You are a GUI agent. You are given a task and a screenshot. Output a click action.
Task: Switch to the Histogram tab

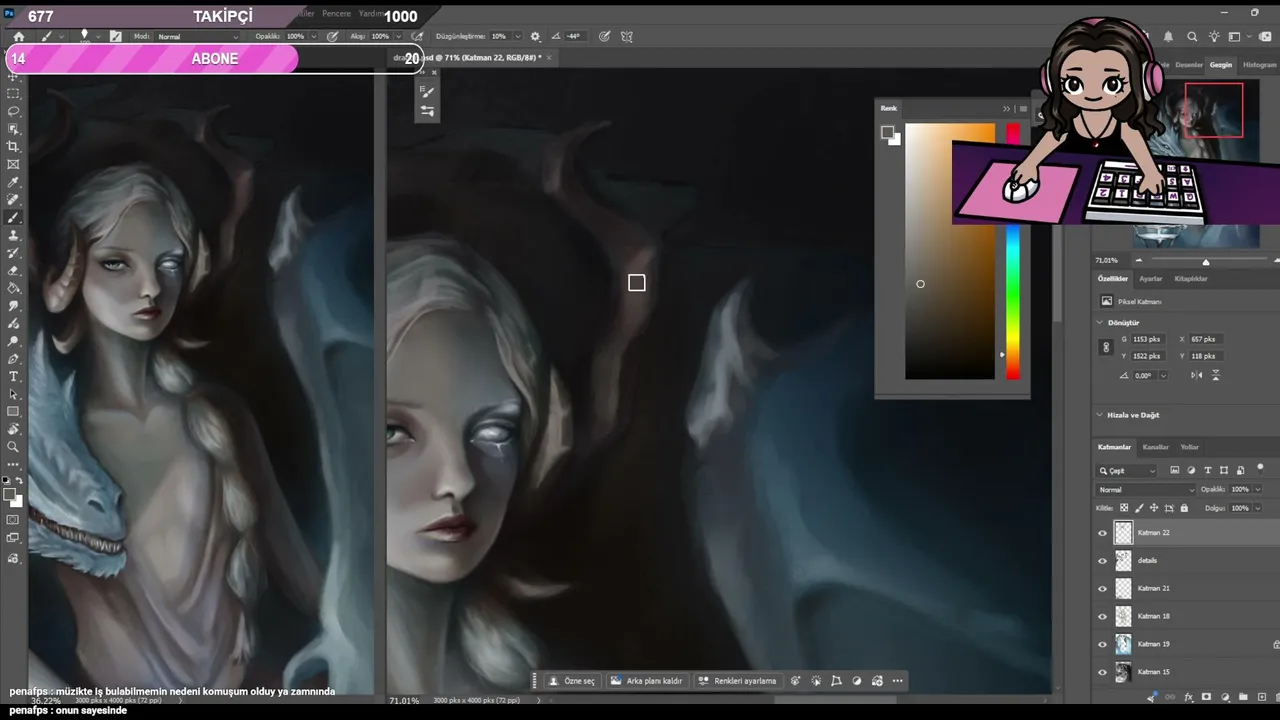coord(1259,65)
